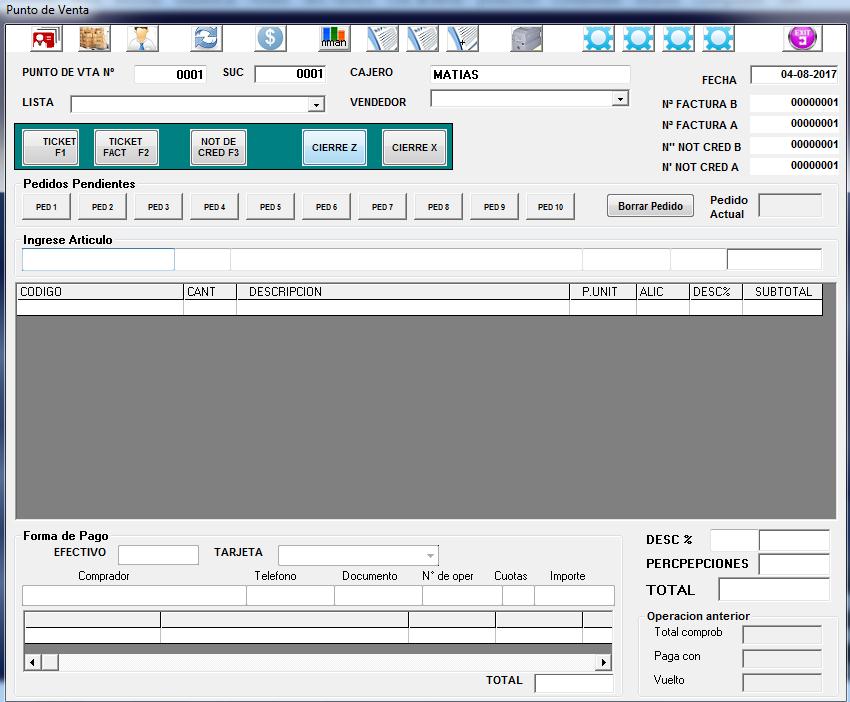This screenshot has width=850, height=702.
Task: Click the gray printer icon
Action: click(525, 39)
